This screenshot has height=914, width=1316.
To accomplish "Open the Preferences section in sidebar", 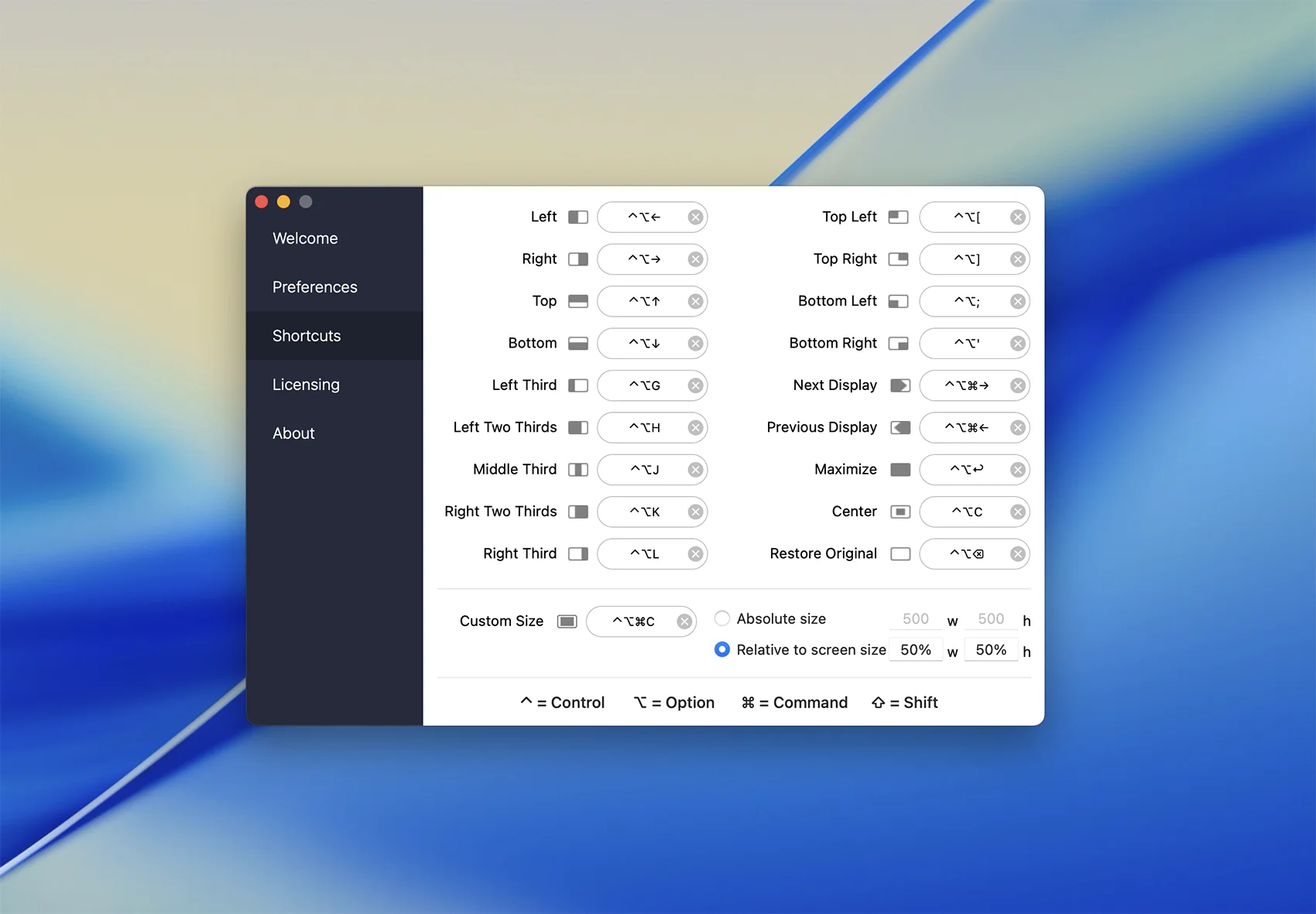I will tap(315, 287).
